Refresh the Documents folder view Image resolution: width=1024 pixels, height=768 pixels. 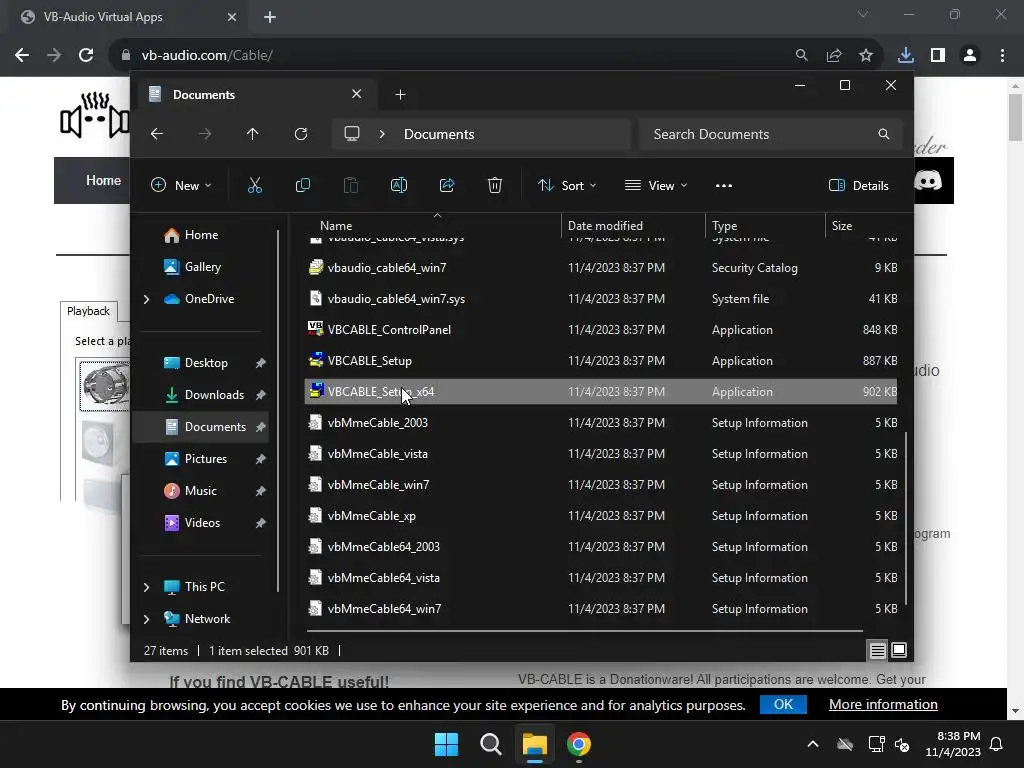tap(301, 134)
